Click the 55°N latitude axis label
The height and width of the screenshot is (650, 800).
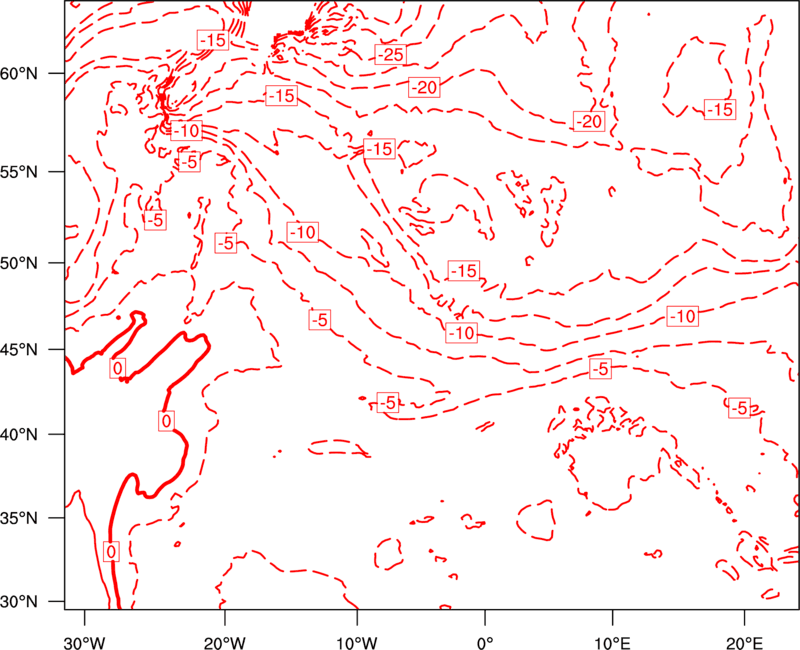tap(19, 172)
